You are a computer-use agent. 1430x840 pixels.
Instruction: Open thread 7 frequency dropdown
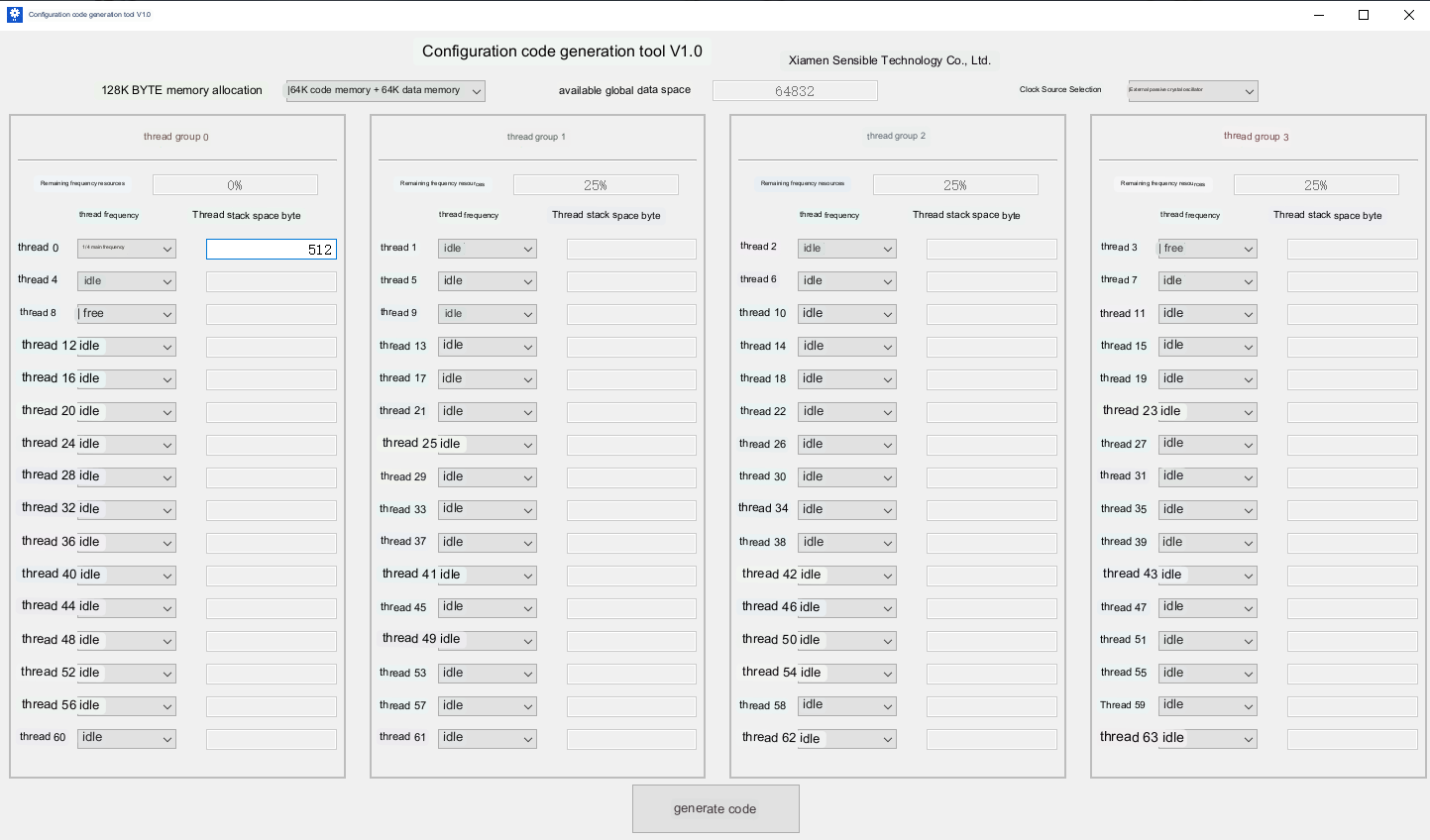click(1208, 281)
